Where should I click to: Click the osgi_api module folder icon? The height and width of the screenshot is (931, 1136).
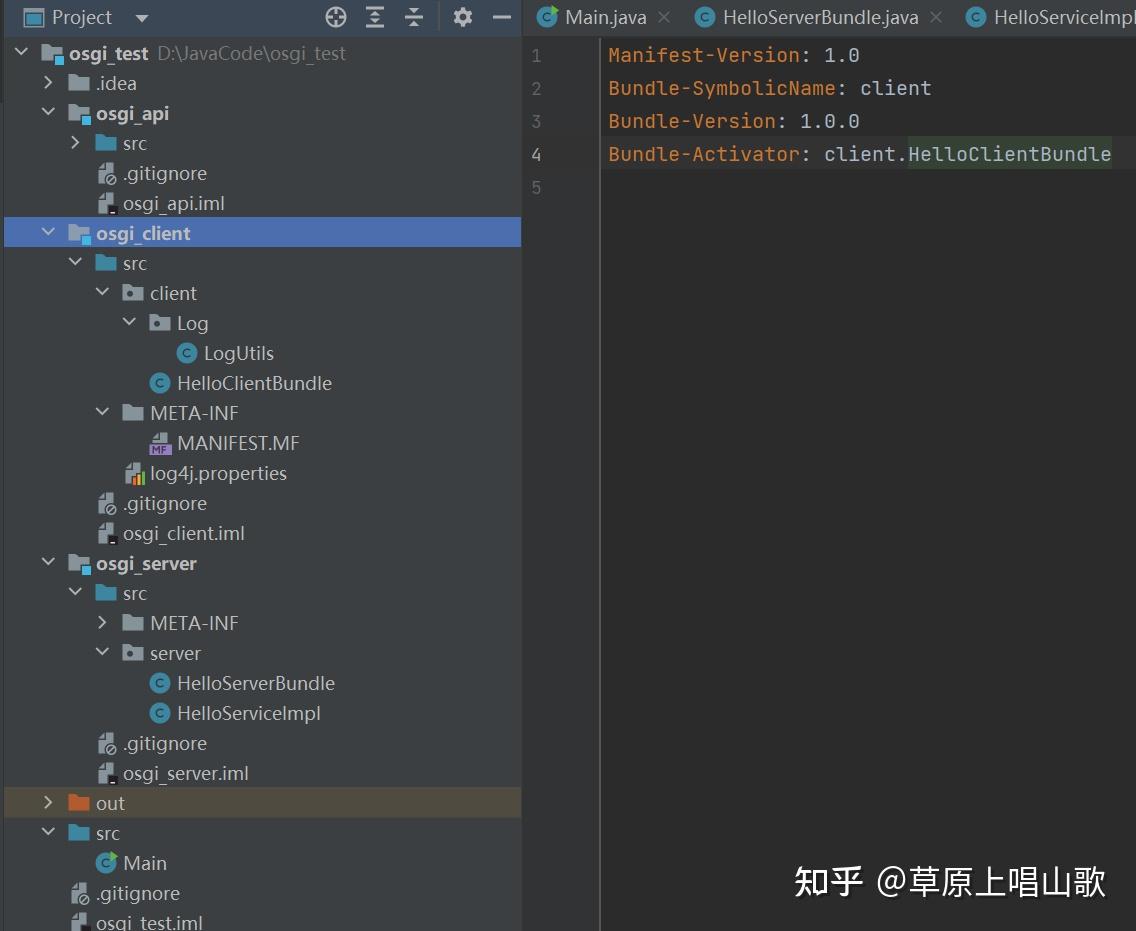tap(79, 114)
